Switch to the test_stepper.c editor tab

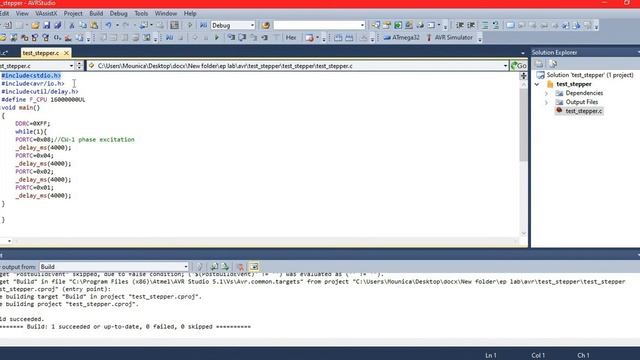(x=41, y=53)
